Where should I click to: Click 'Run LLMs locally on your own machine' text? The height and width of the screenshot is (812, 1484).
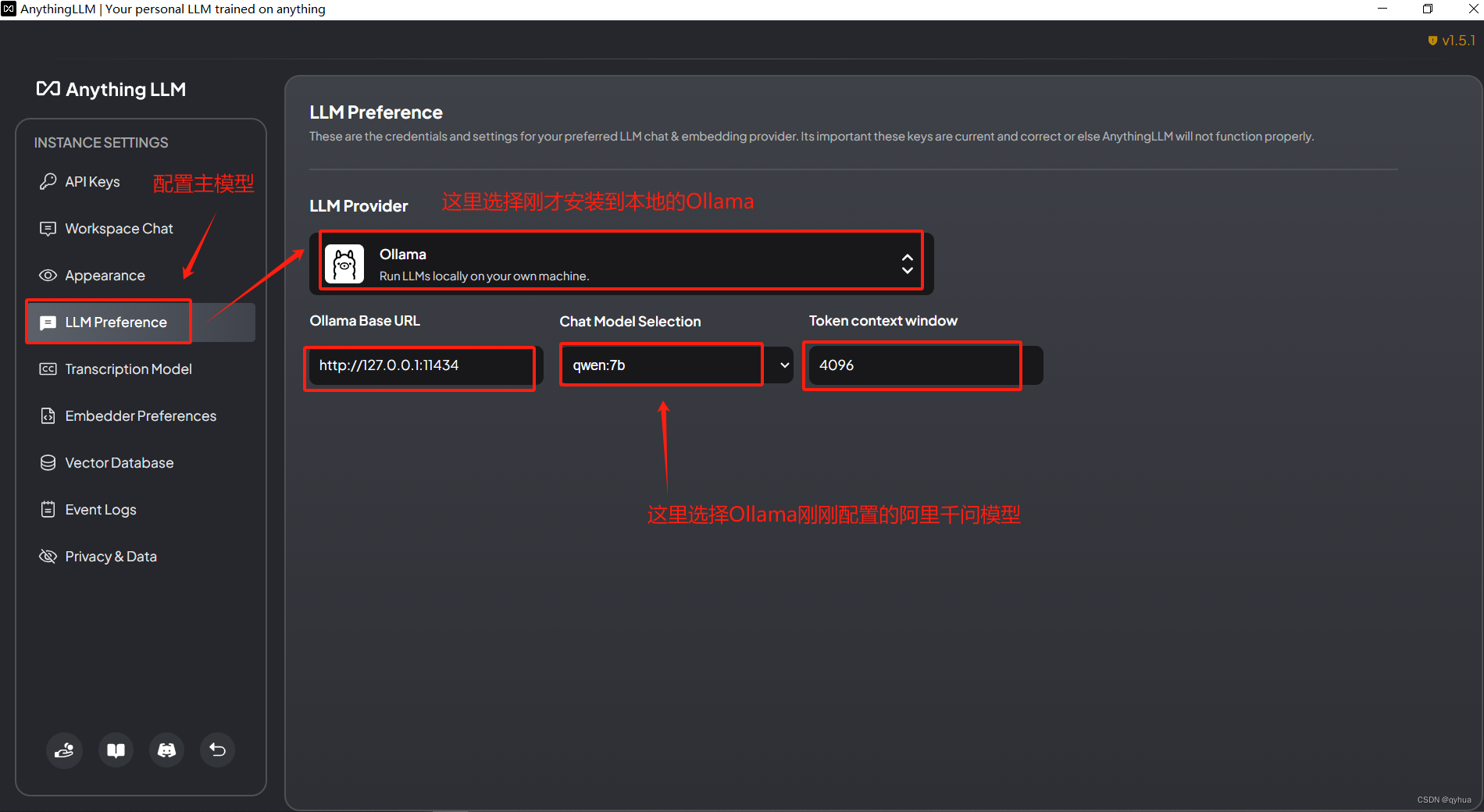click(484, 276)
